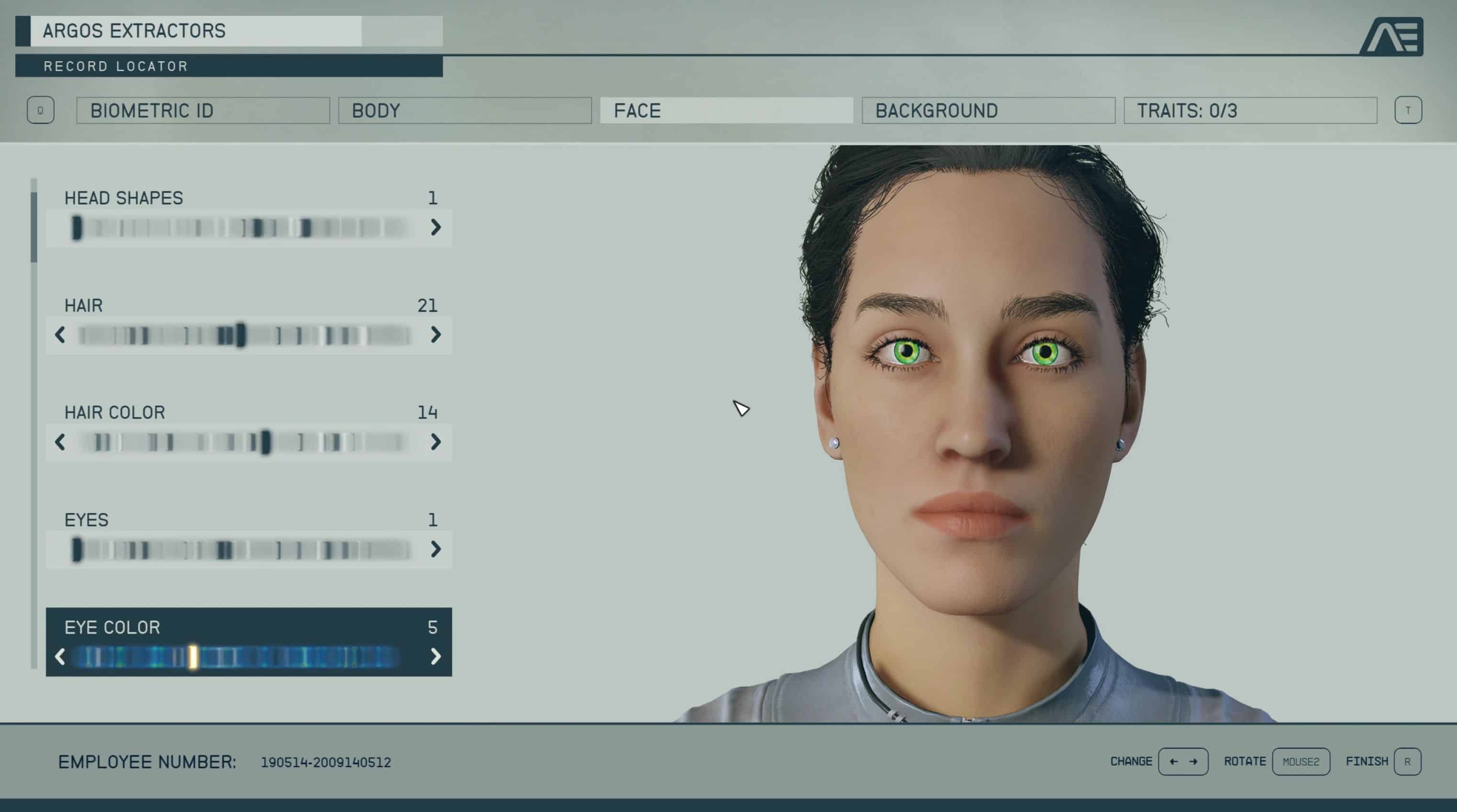Click the arrow keys icon beside Change

[1183, 762]
